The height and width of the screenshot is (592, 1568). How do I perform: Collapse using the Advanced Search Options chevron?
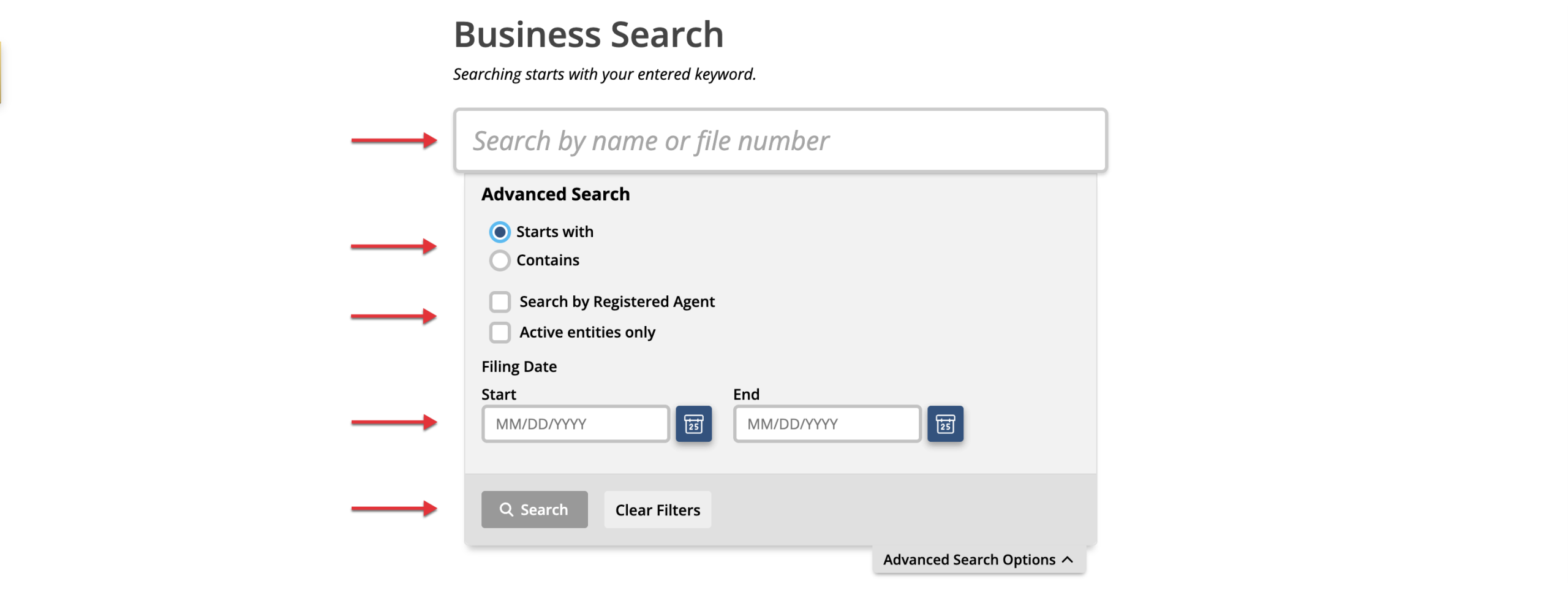coord(1068,560)
